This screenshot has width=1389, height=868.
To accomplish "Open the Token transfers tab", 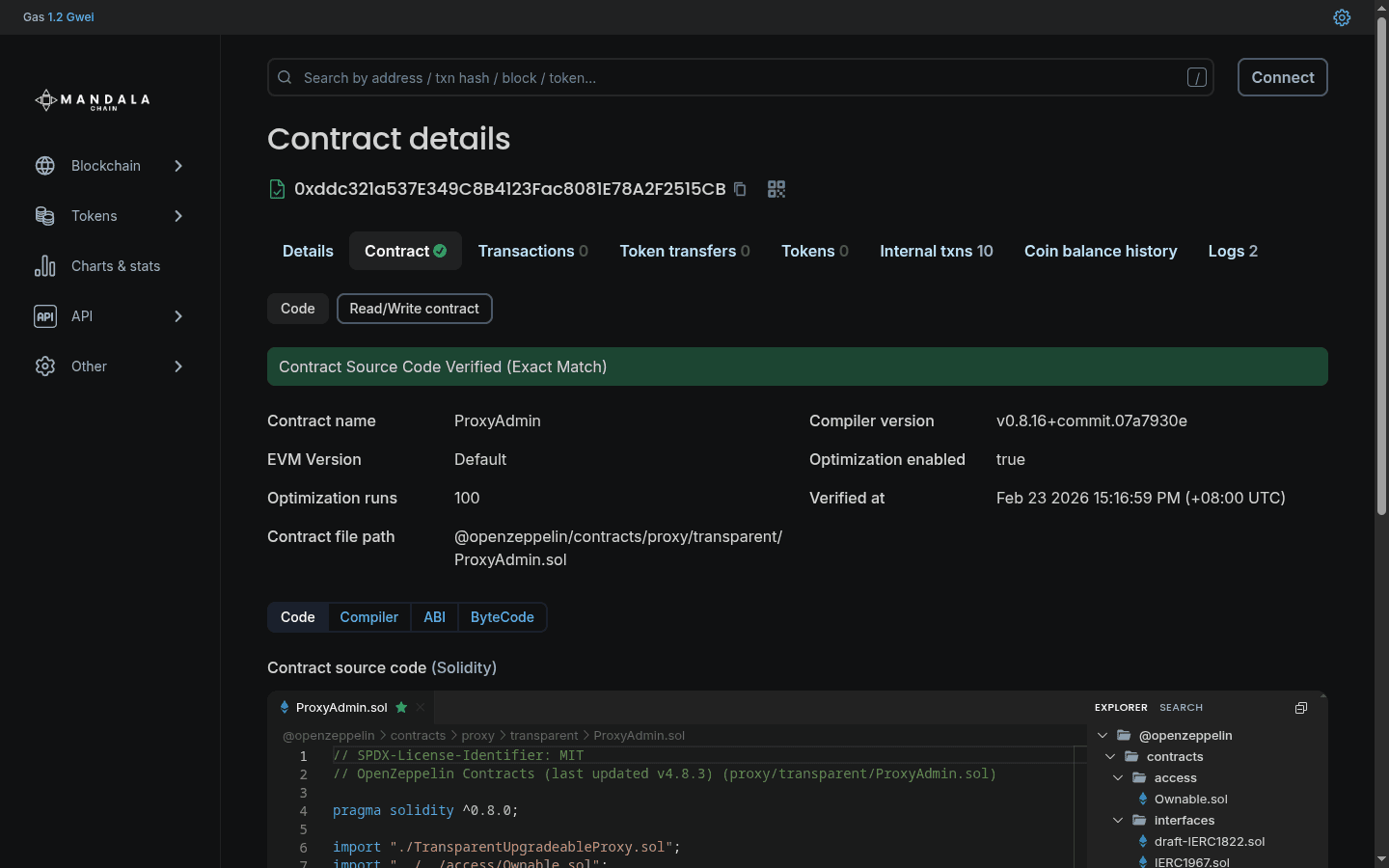I will [x=685, y=251].
